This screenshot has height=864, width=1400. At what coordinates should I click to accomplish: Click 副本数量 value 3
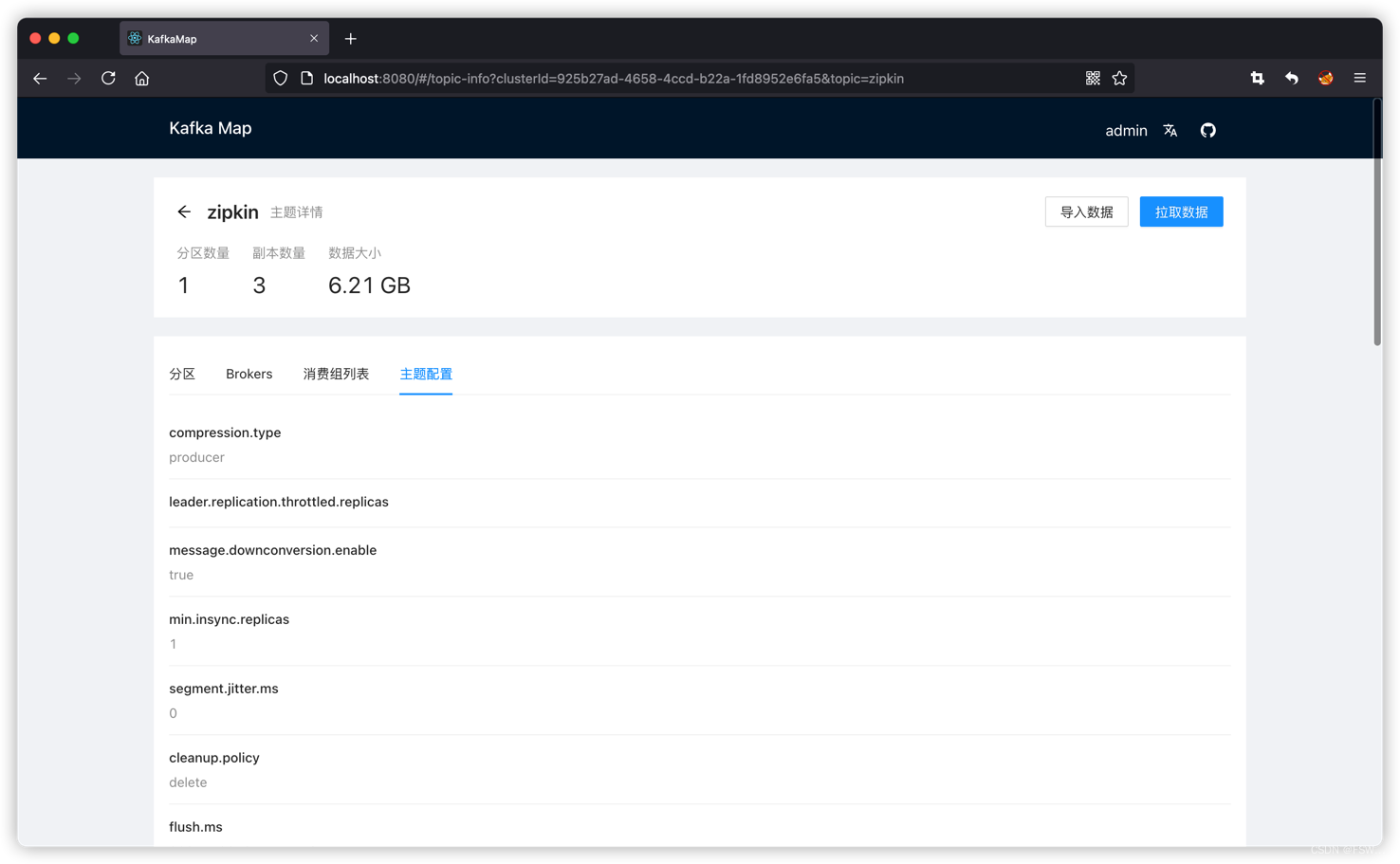click(259, 285)
